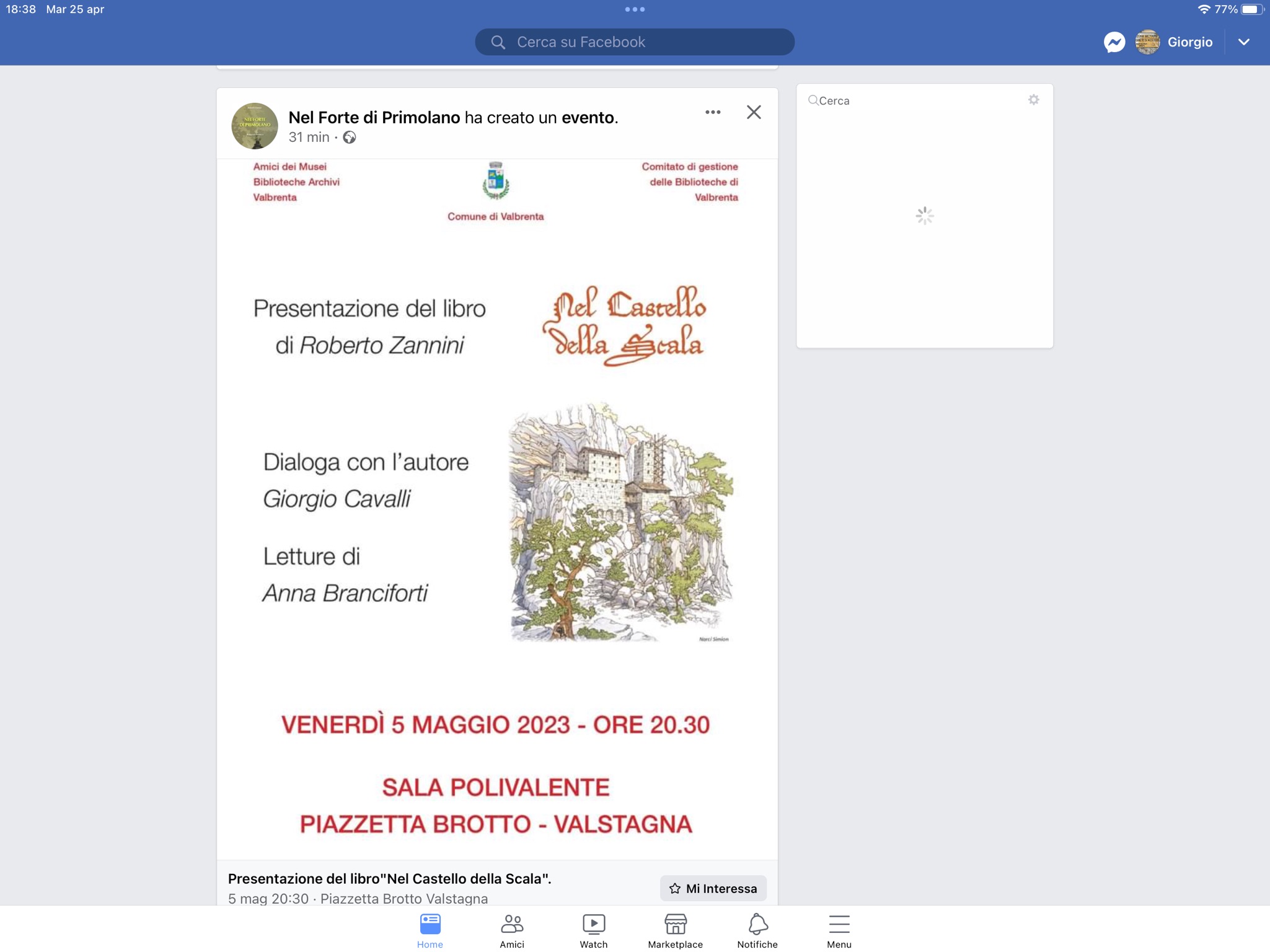This screenshot has height=952, width=1270.
Task: Open Messenger from the top bar
Action: (x=1114, y=42)
